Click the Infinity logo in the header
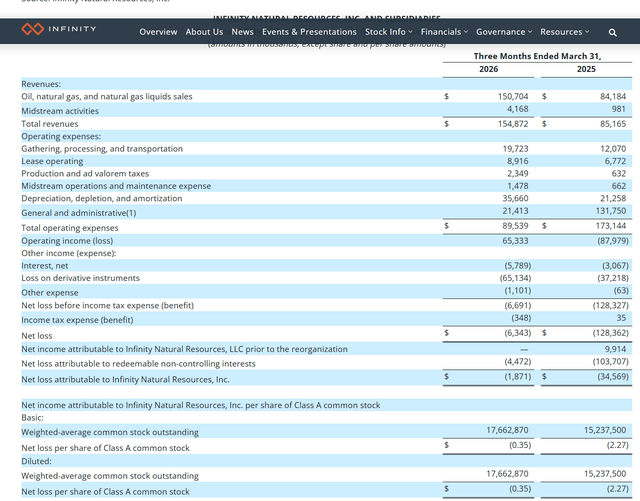The height and width of the screenshot is (501, 640). [x=59, y=29]
